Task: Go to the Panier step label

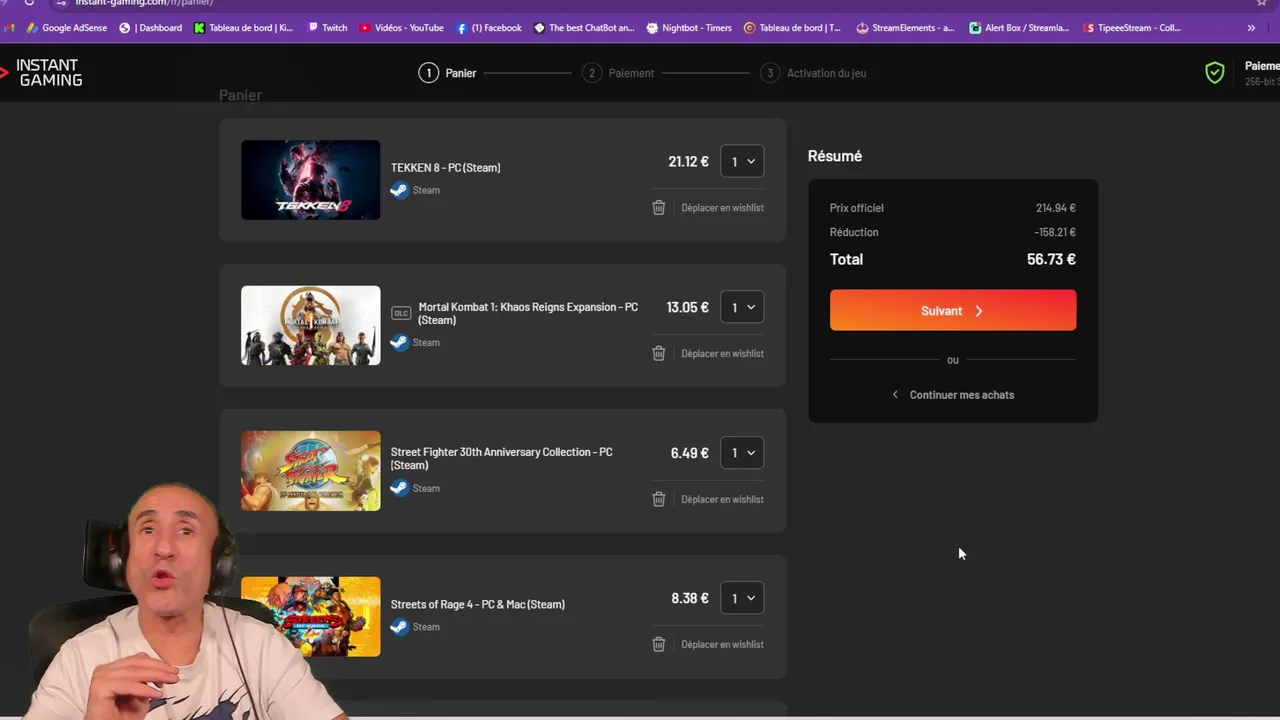Action: coord(460,73)
